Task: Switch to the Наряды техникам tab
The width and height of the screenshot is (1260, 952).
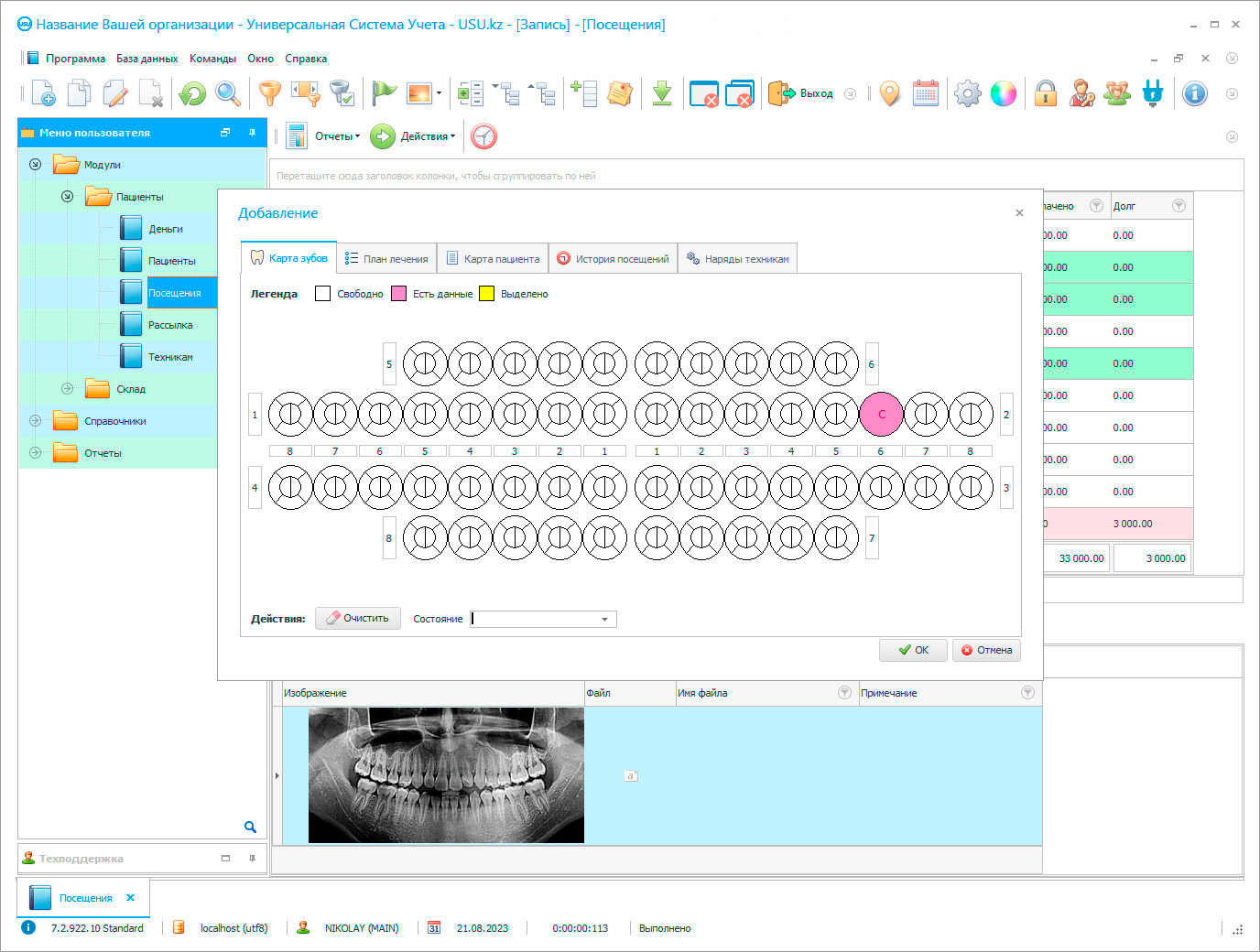Action: pyautogui.click(x=738, y=259)
